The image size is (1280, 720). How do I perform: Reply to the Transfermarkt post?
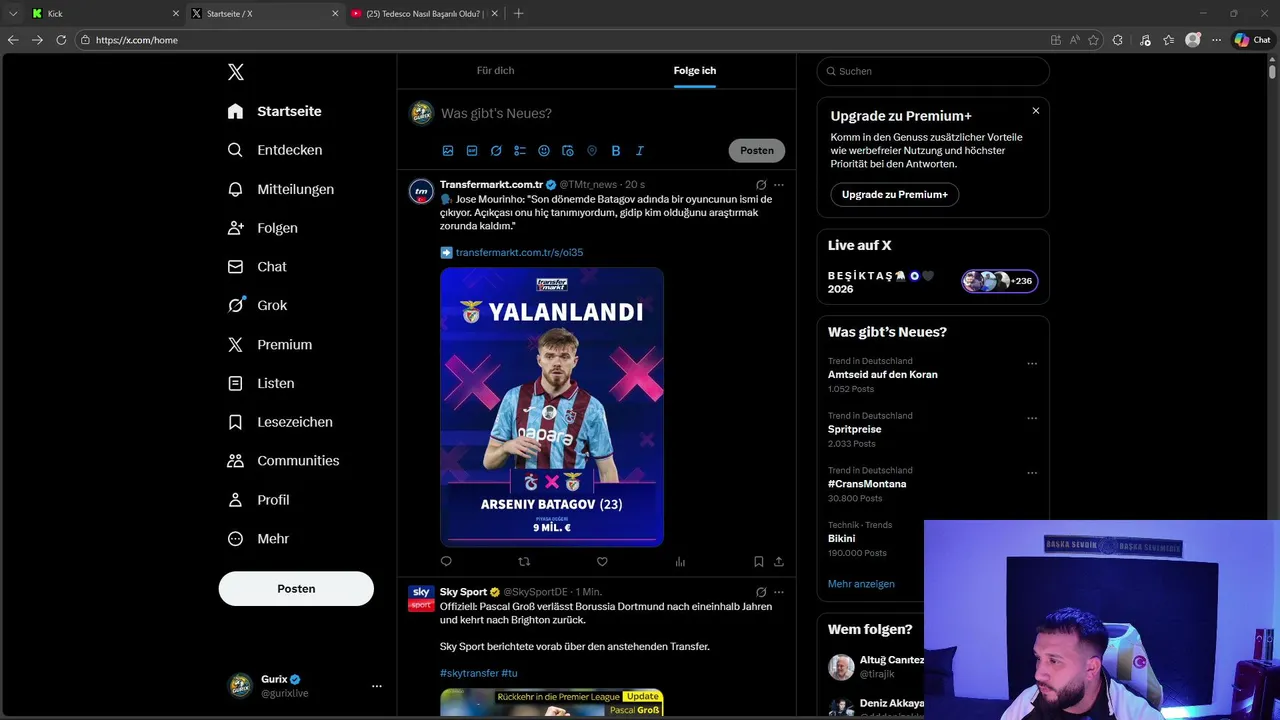pos(446,562)
